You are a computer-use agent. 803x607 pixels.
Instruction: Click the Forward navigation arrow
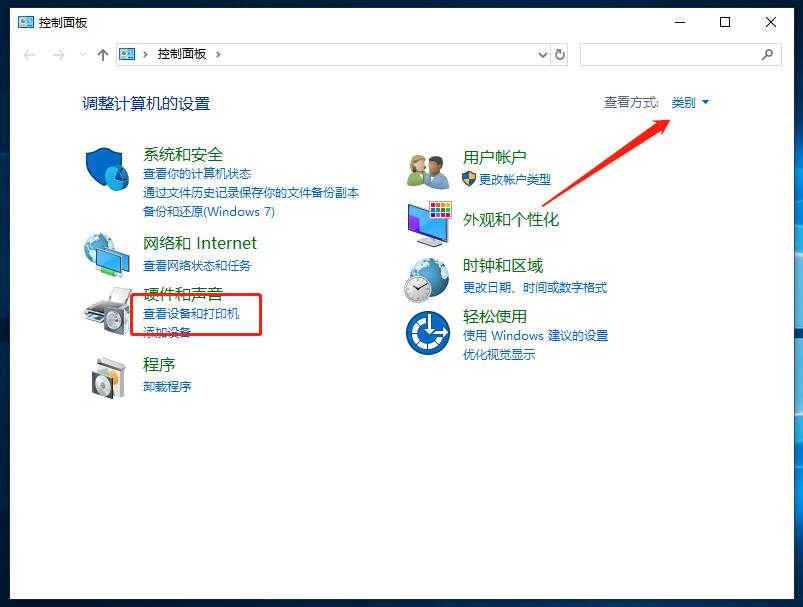[59, 55]
